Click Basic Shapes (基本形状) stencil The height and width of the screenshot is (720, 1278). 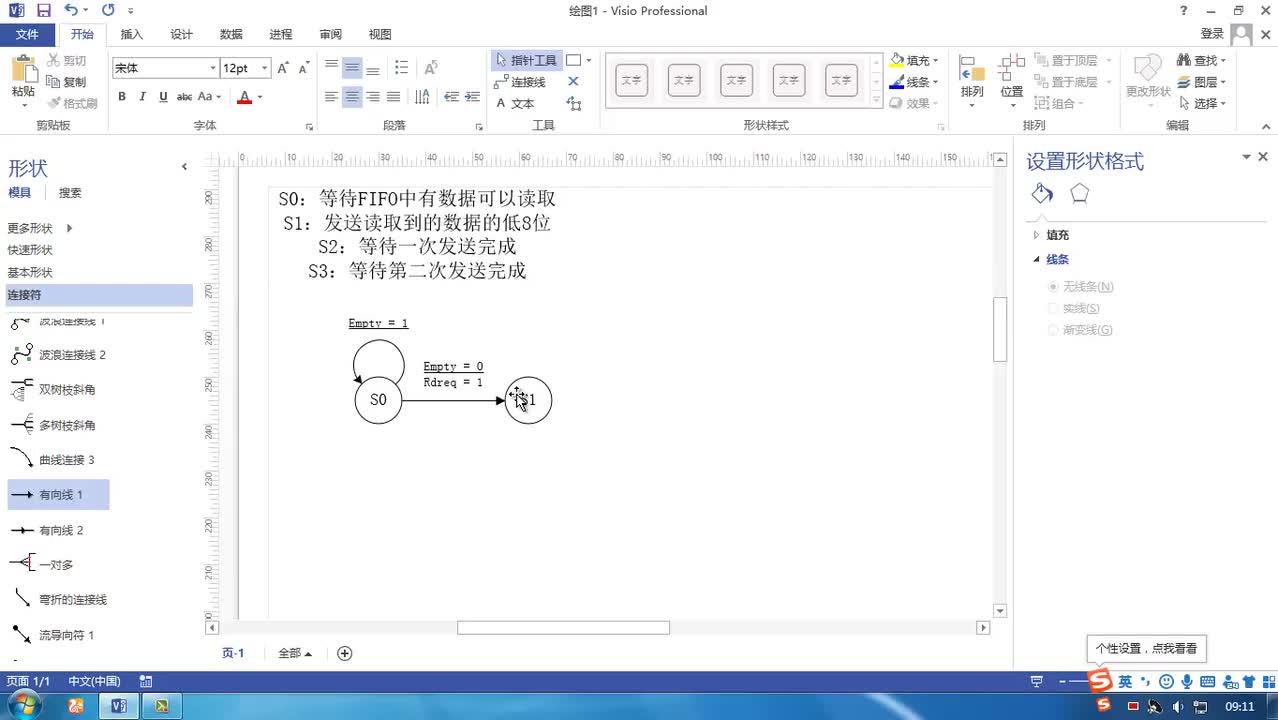30,272
